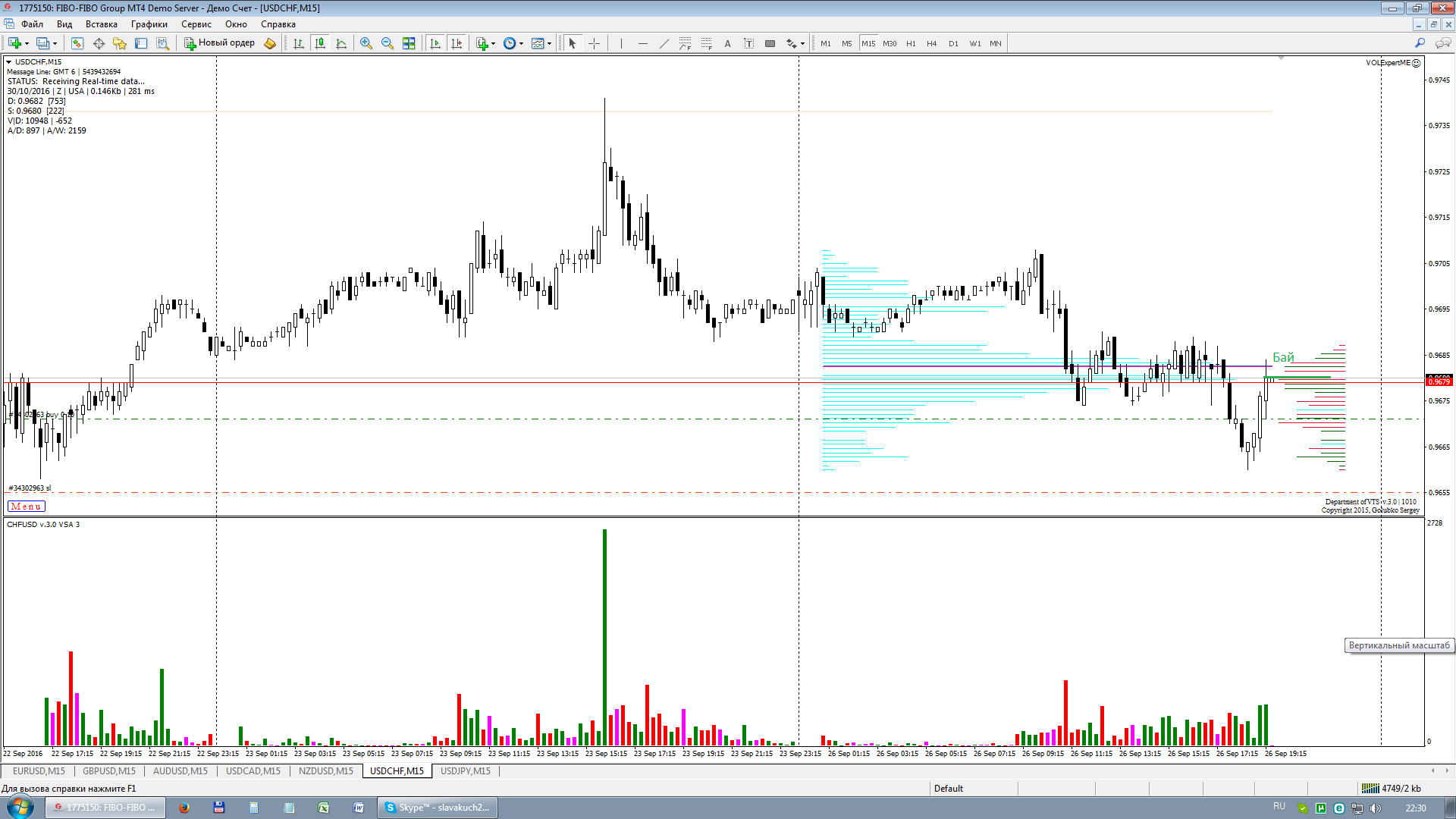Switch timeframe to H1
This screenshot has height=819, width=1456.
[911, 43]
